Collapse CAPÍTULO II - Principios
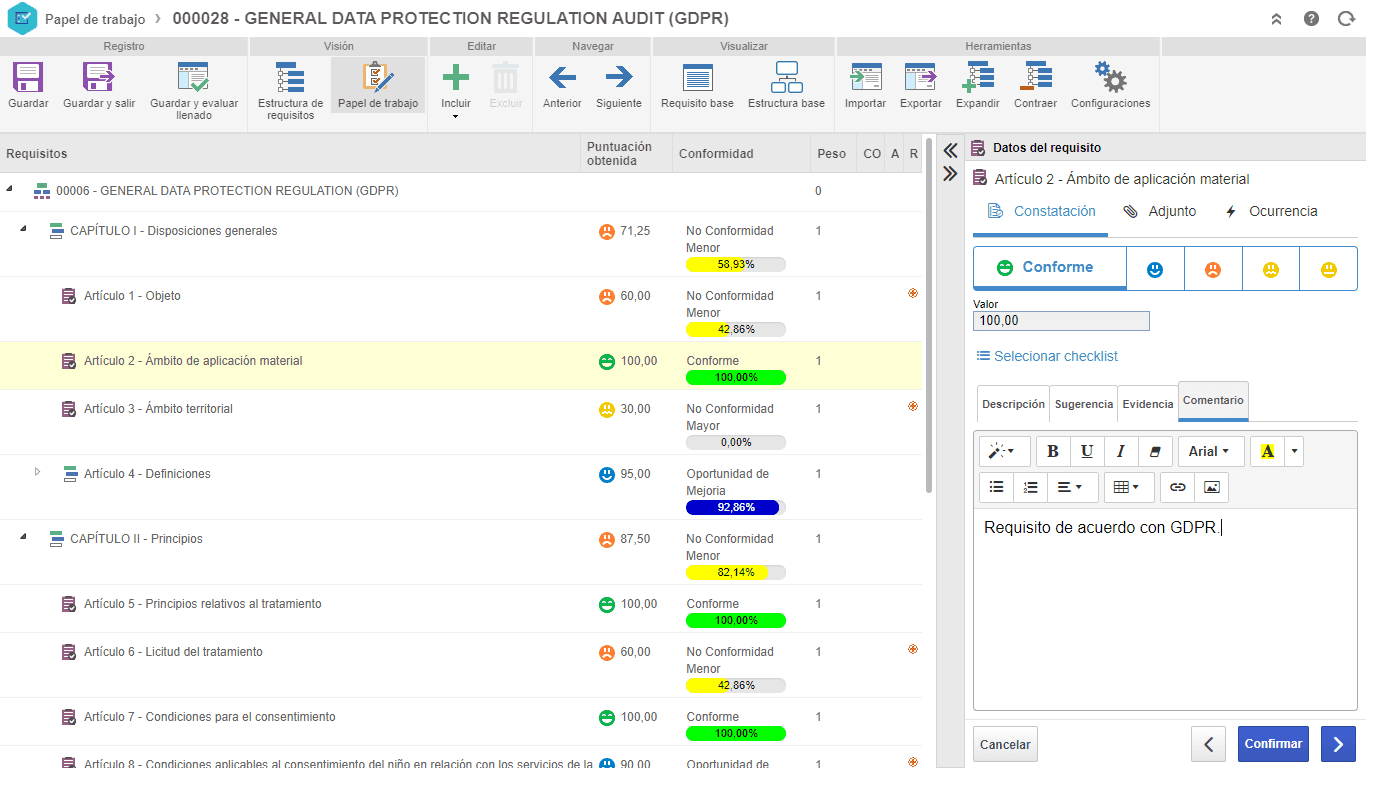The height and width of the screenshot is (785, 1383). [23, 538]
